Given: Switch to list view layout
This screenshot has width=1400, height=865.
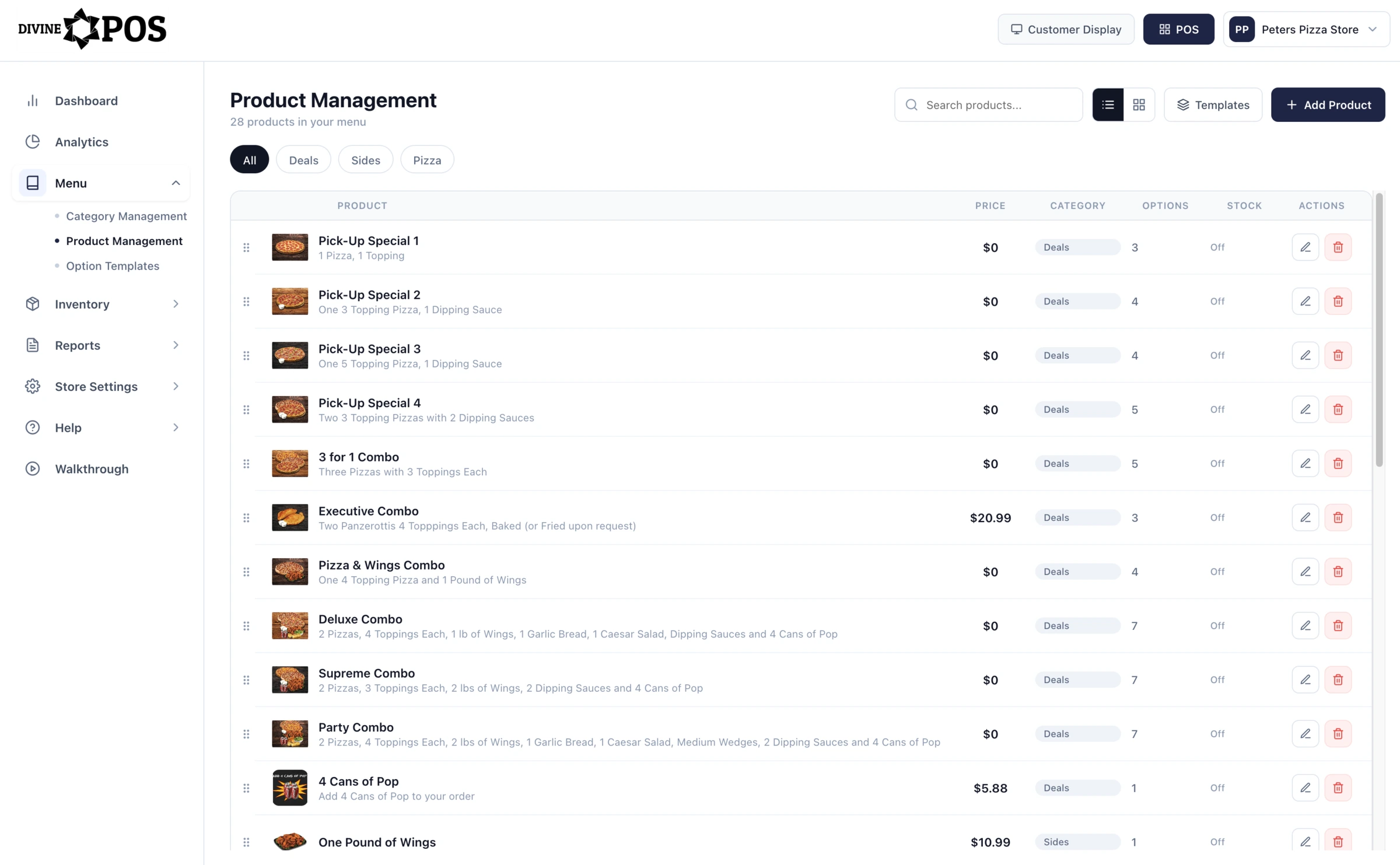Looking at the screenshot, I should tap(1108, 105).
